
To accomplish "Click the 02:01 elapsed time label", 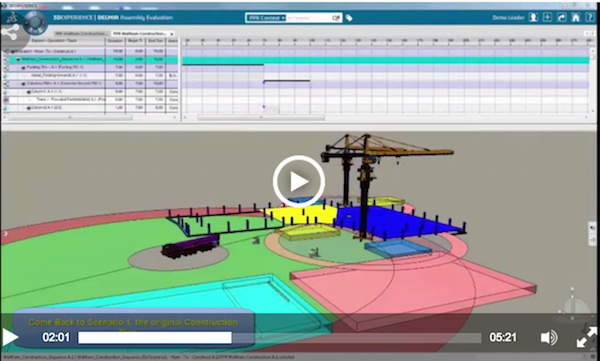I will pos(56,337).
